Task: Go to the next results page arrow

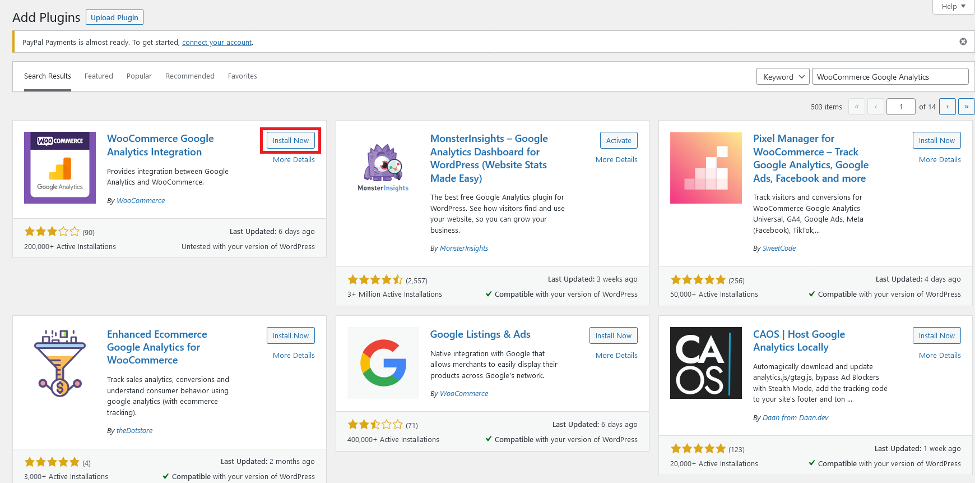Action: [947, 107]
